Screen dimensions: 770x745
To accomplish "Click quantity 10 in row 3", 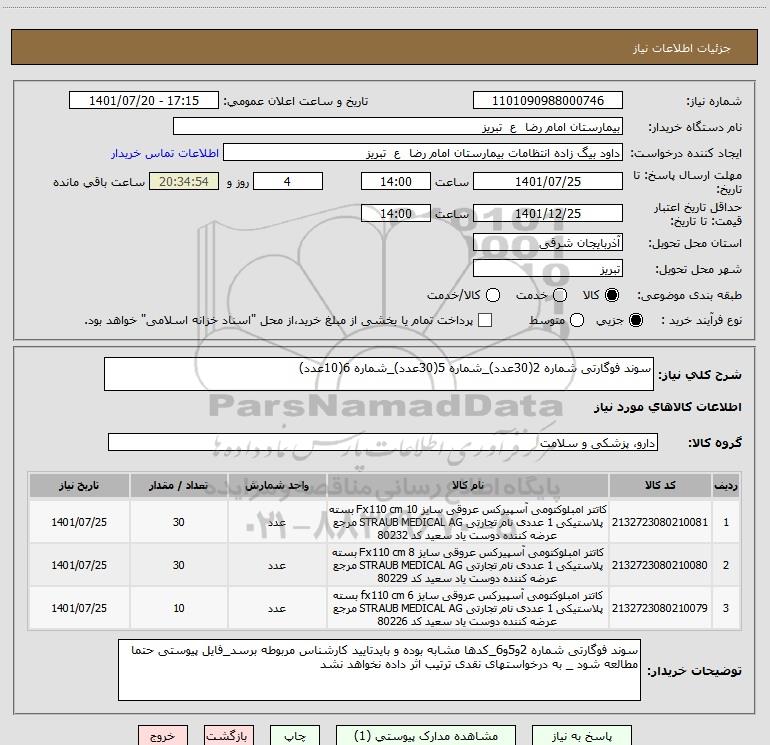I will (x=179, y=608).
